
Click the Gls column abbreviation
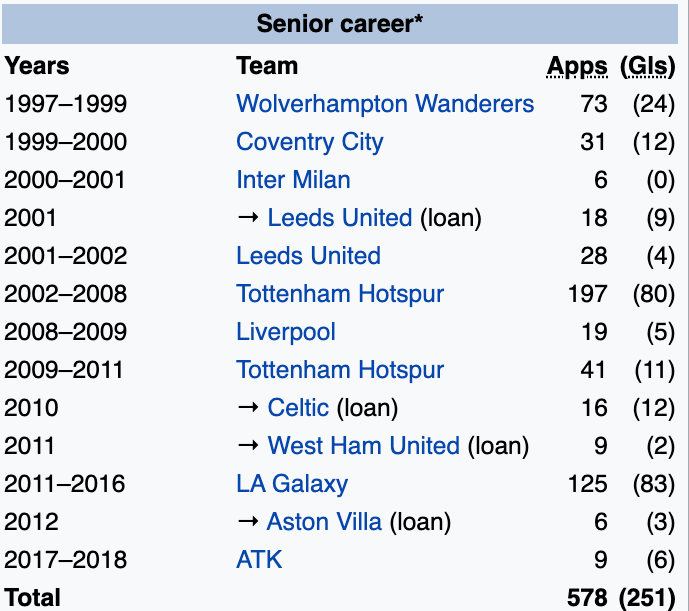tap(648, 67)
